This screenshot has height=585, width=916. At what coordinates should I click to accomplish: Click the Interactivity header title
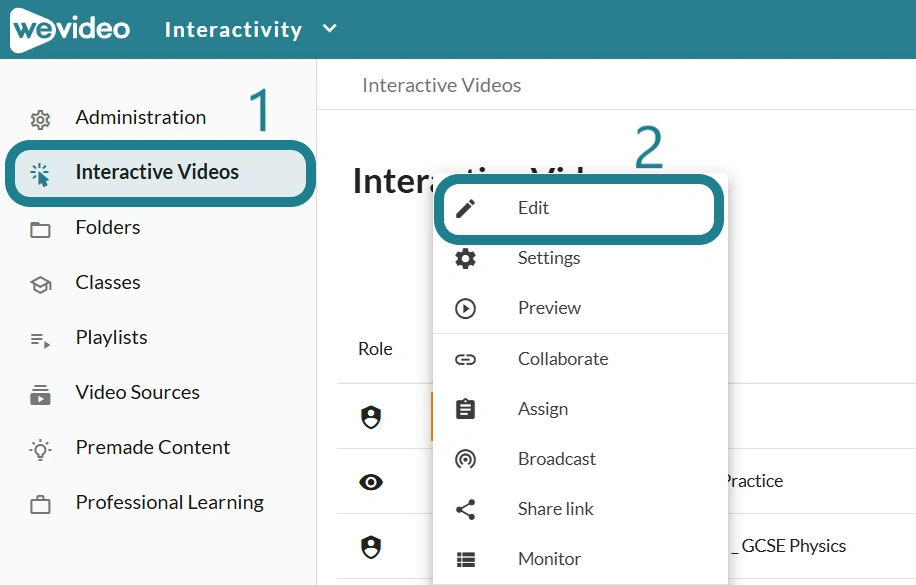(233, 29)
